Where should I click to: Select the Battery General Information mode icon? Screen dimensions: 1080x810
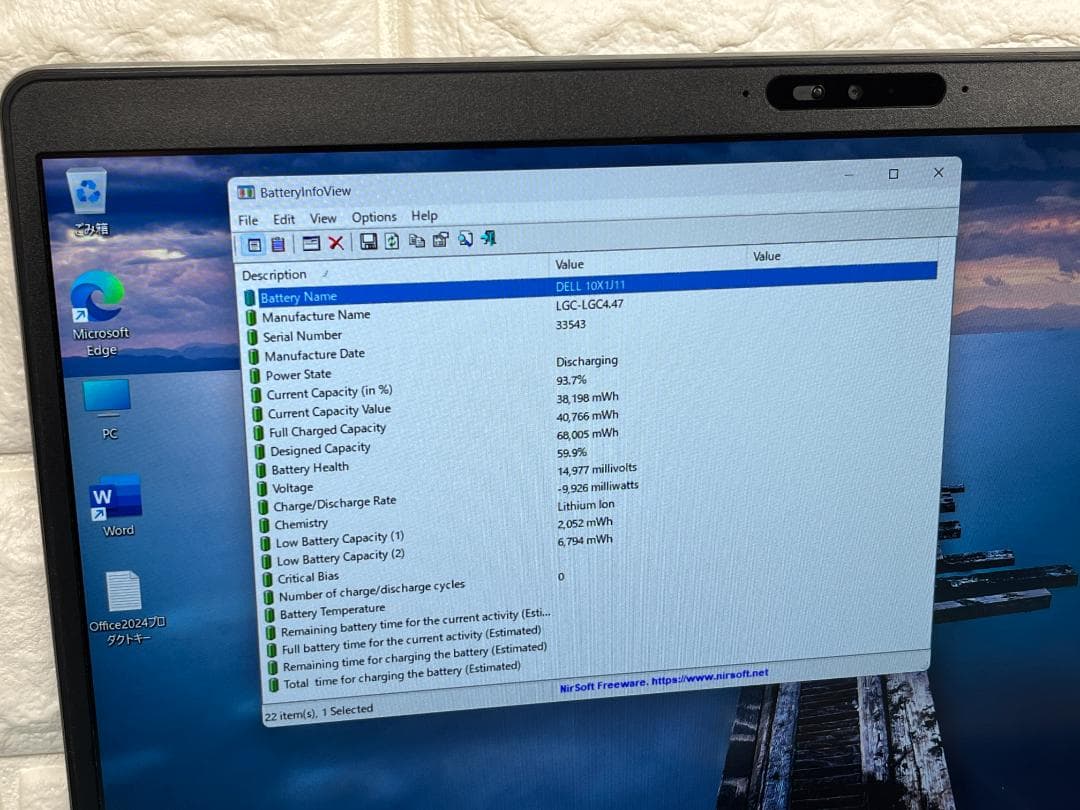(255, 241)
